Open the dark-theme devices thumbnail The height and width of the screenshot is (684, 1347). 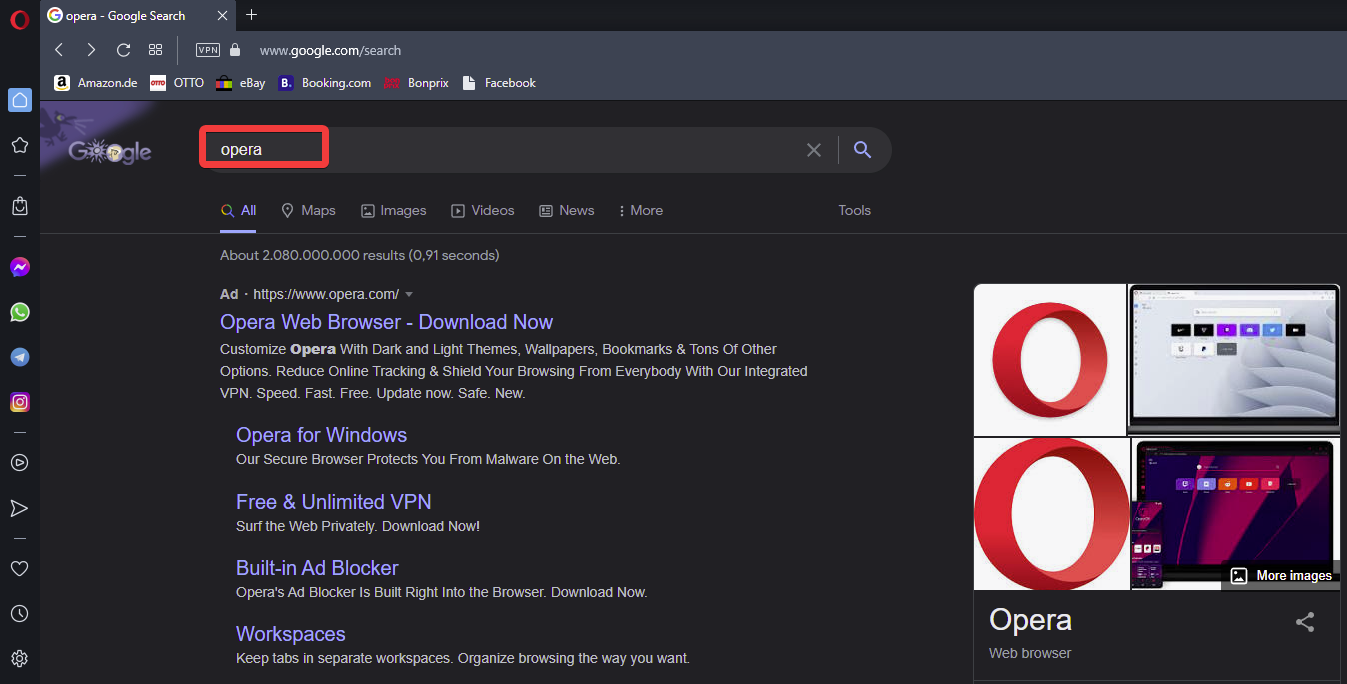point(1236,514)
